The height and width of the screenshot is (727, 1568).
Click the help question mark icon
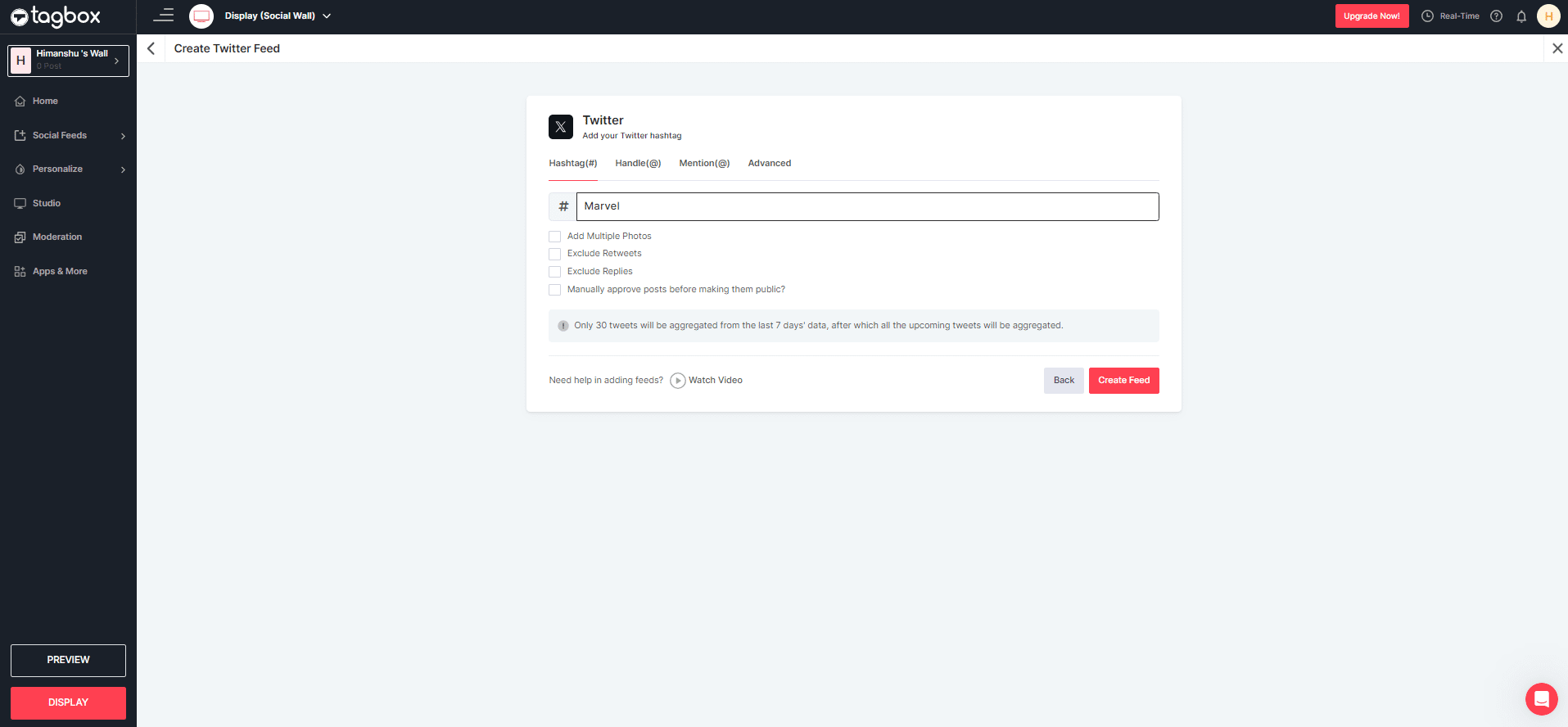(1496, 16)
